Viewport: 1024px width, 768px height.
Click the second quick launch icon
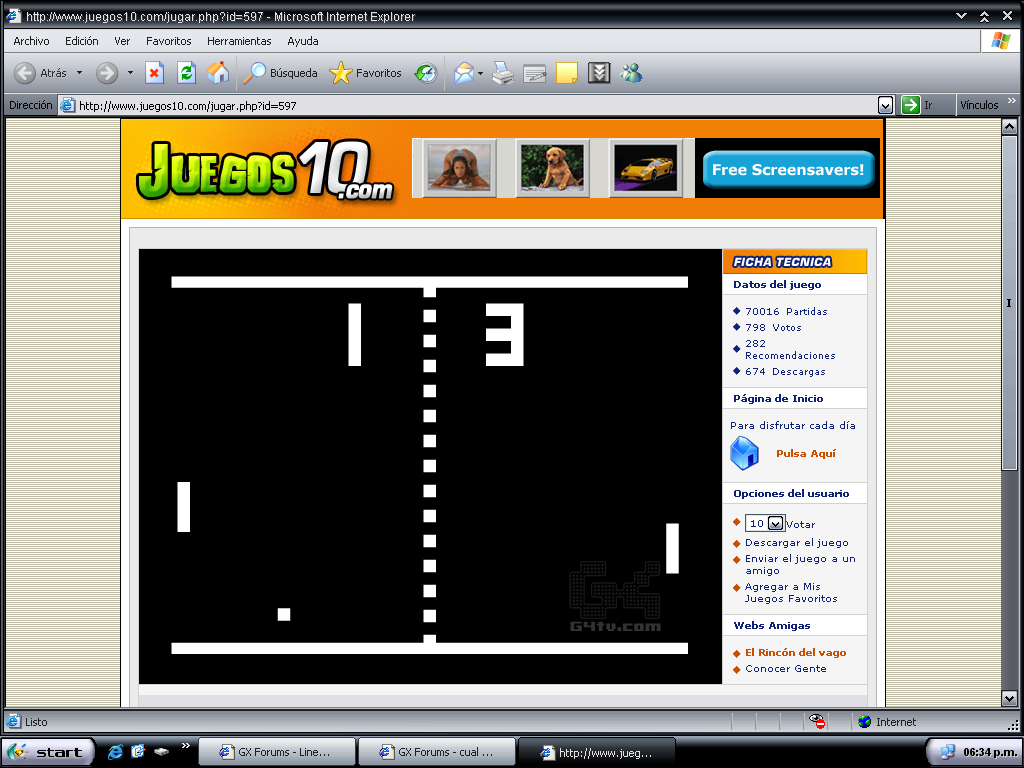coord(138,752)
